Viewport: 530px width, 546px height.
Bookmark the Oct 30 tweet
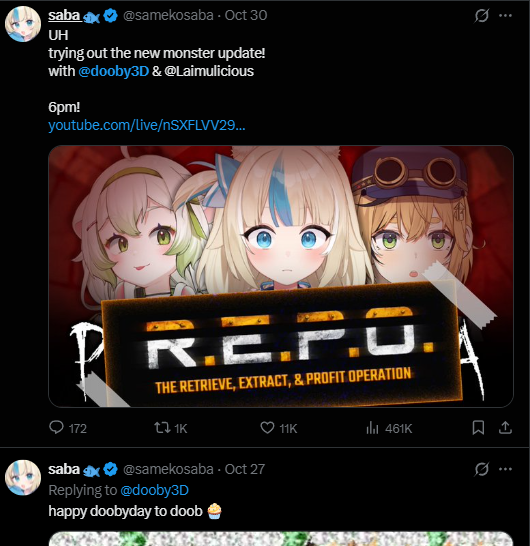pos(478,428)
